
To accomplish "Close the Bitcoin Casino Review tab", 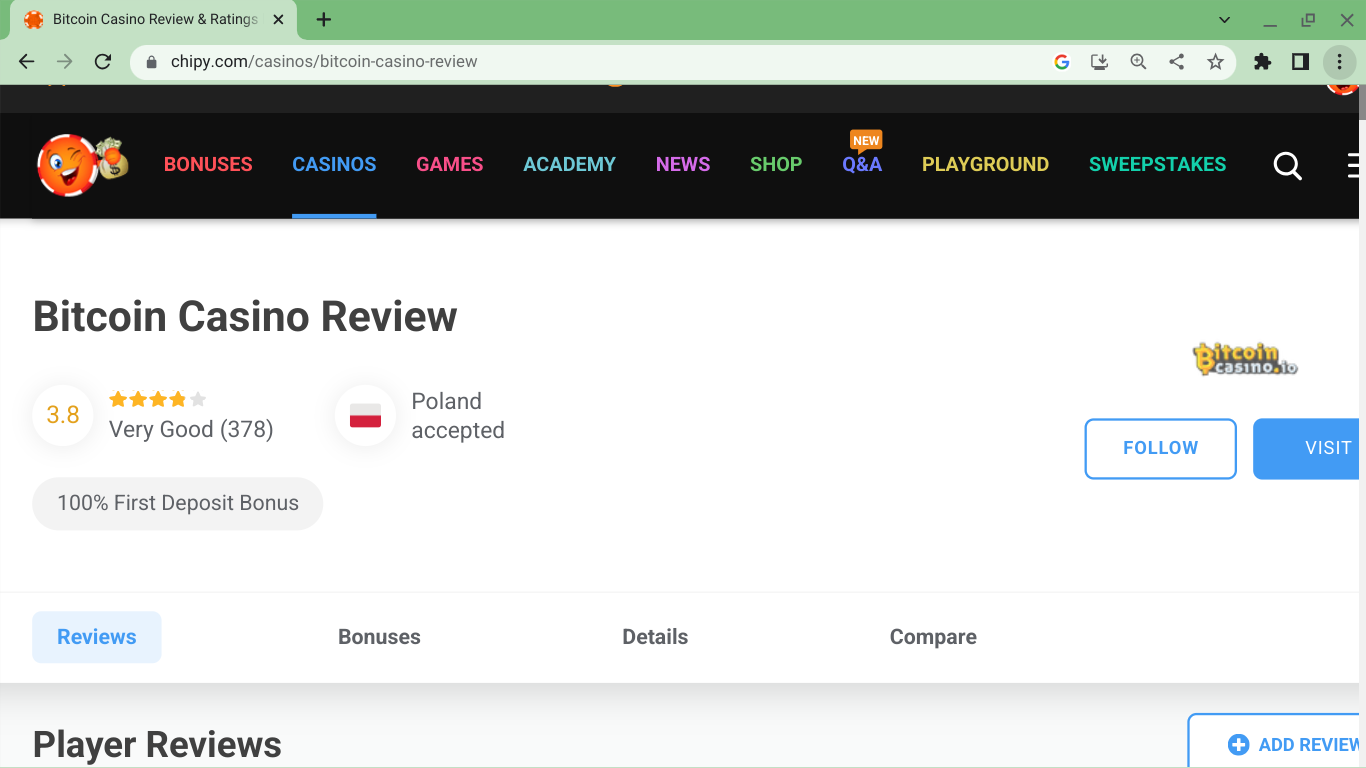I will click(x=278, y=20).
